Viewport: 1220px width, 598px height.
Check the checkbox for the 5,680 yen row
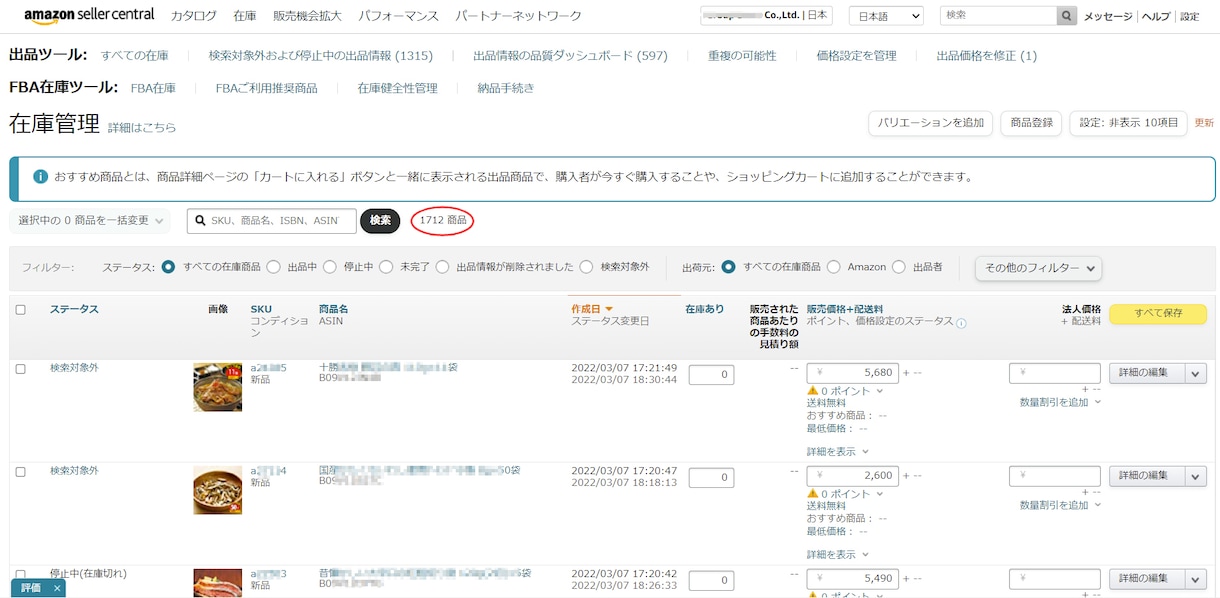20,369
